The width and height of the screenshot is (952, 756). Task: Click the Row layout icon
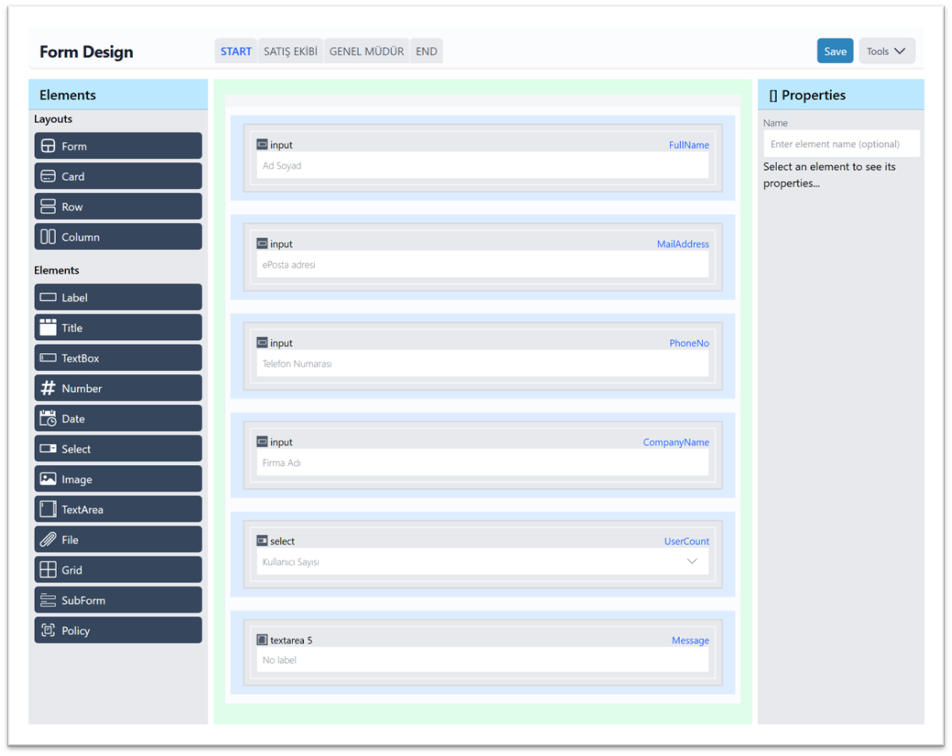[x=48, y=207]
